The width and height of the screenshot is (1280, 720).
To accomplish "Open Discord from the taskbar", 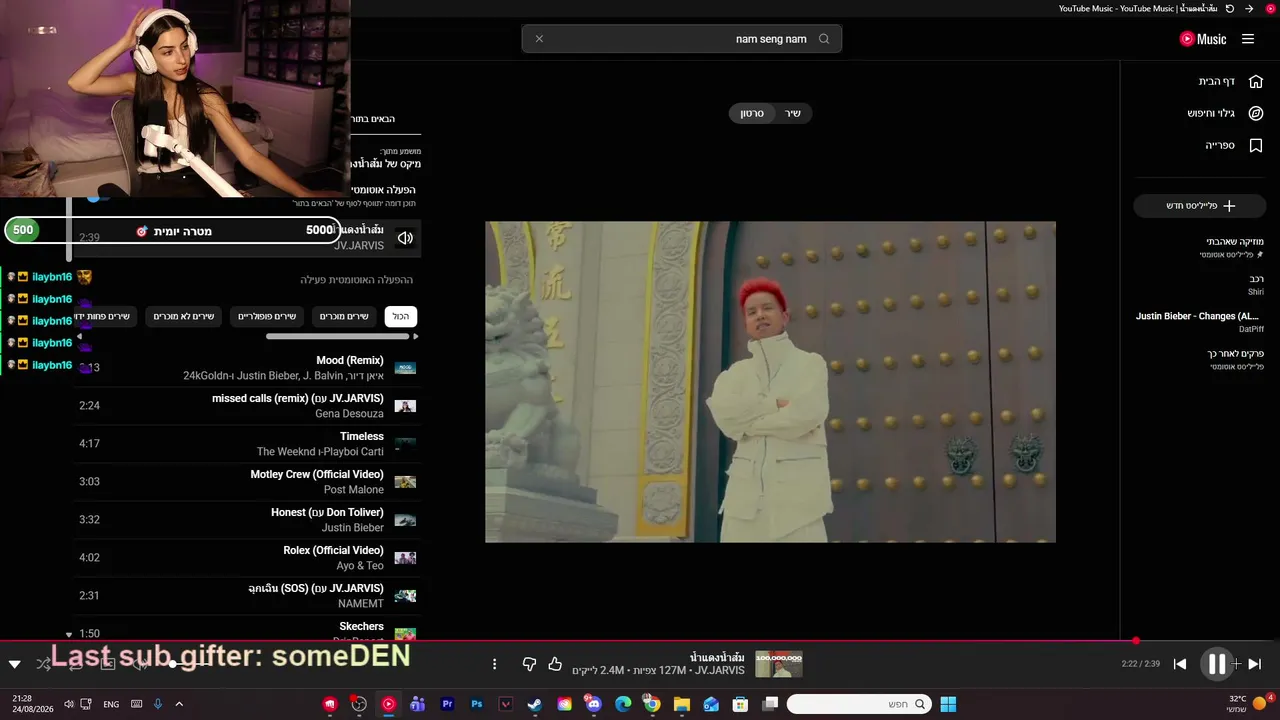I will click(594, 704).
